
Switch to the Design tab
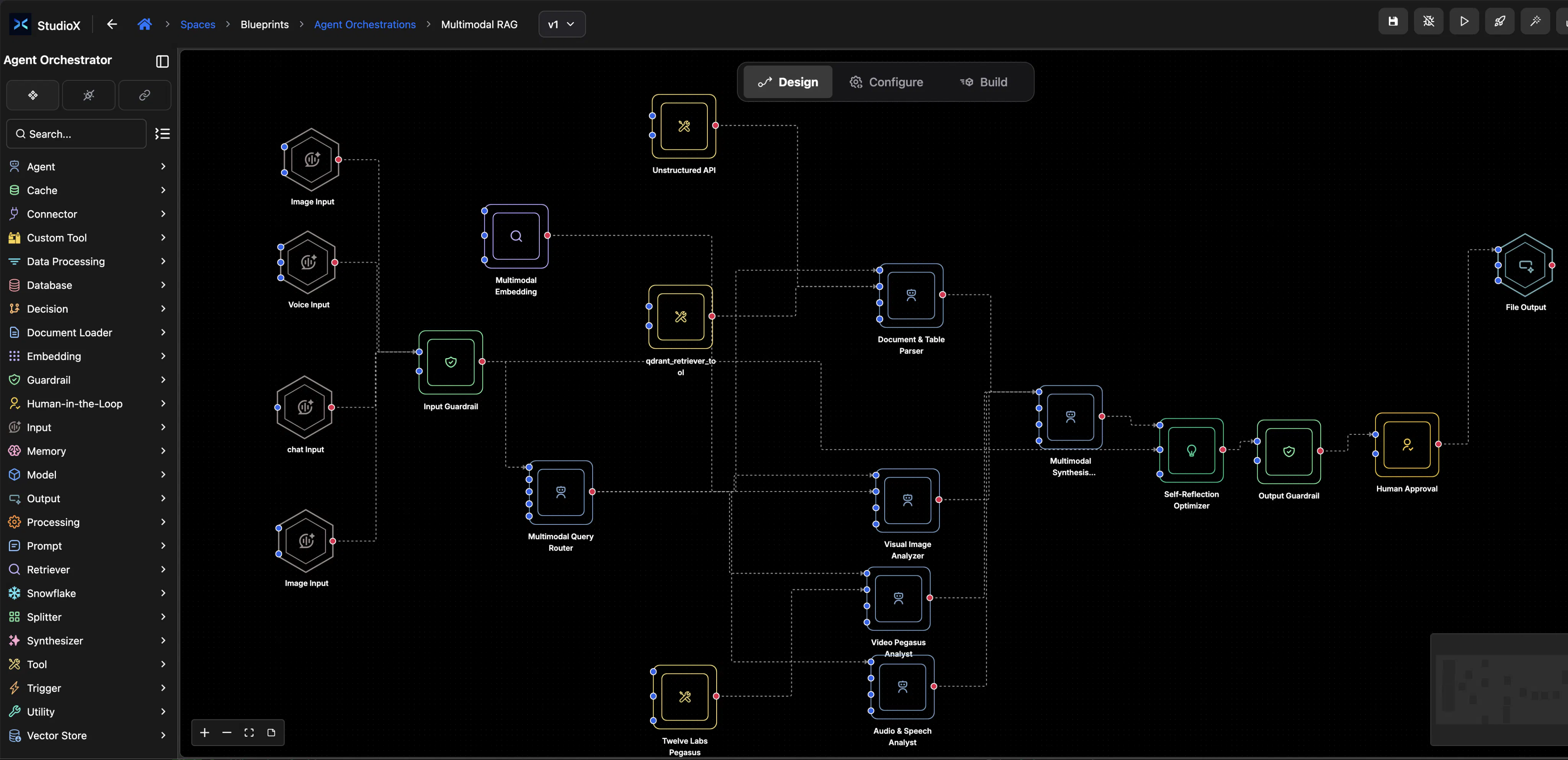pos(788,82)
